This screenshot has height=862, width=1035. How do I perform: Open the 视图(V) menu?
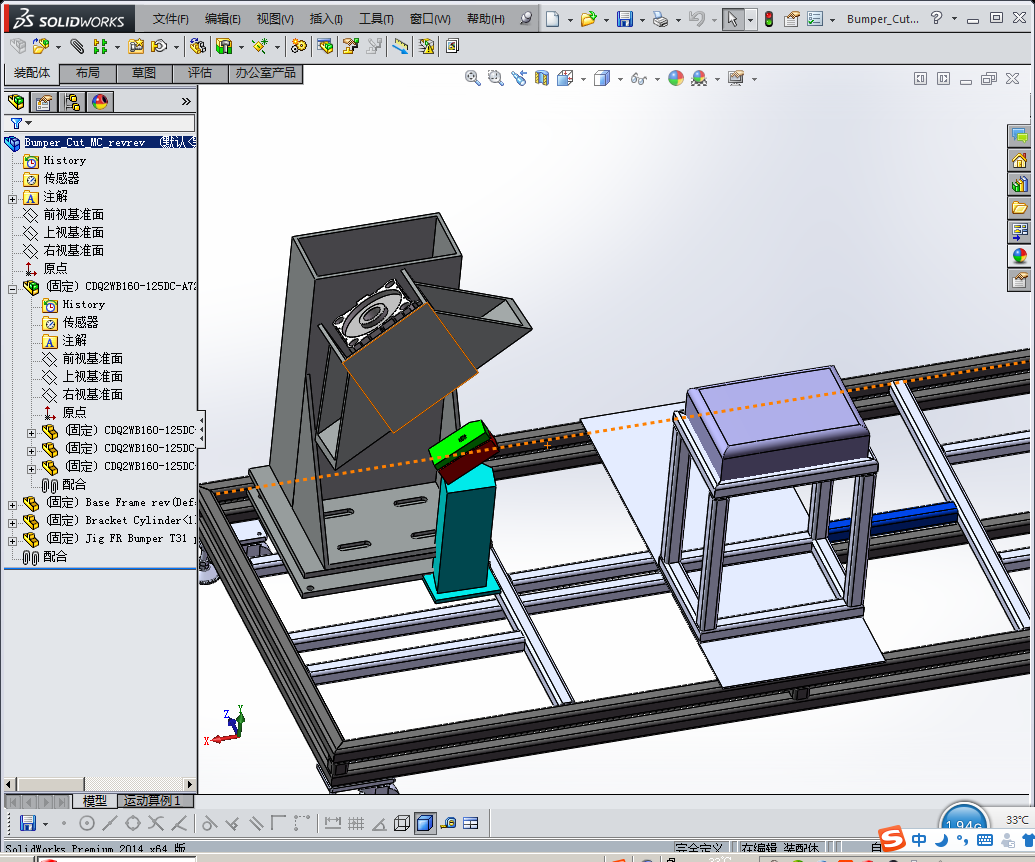275,19
